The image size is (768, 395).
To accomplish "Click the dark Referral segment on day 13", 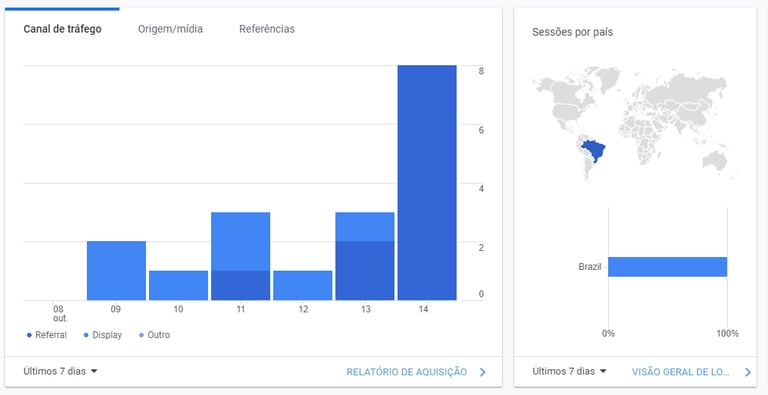I will click(x=365, y=271).
